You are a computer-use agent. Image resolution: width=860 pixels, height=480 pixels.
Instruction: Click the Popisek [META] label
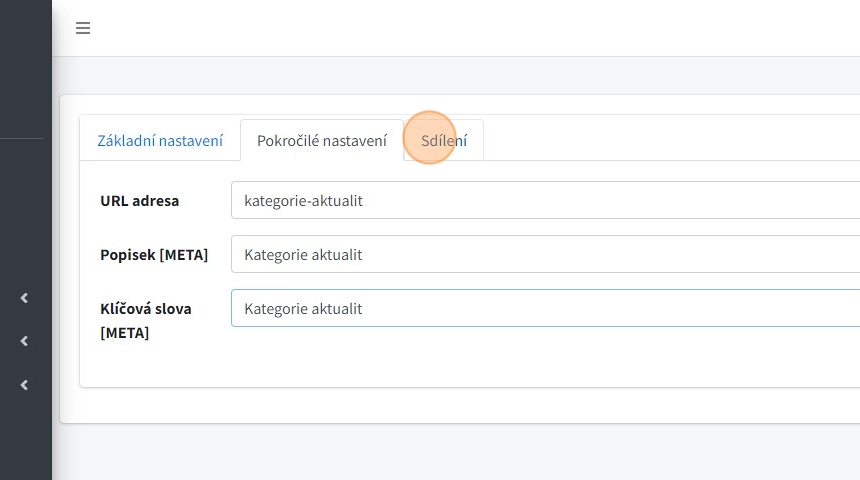154,255
